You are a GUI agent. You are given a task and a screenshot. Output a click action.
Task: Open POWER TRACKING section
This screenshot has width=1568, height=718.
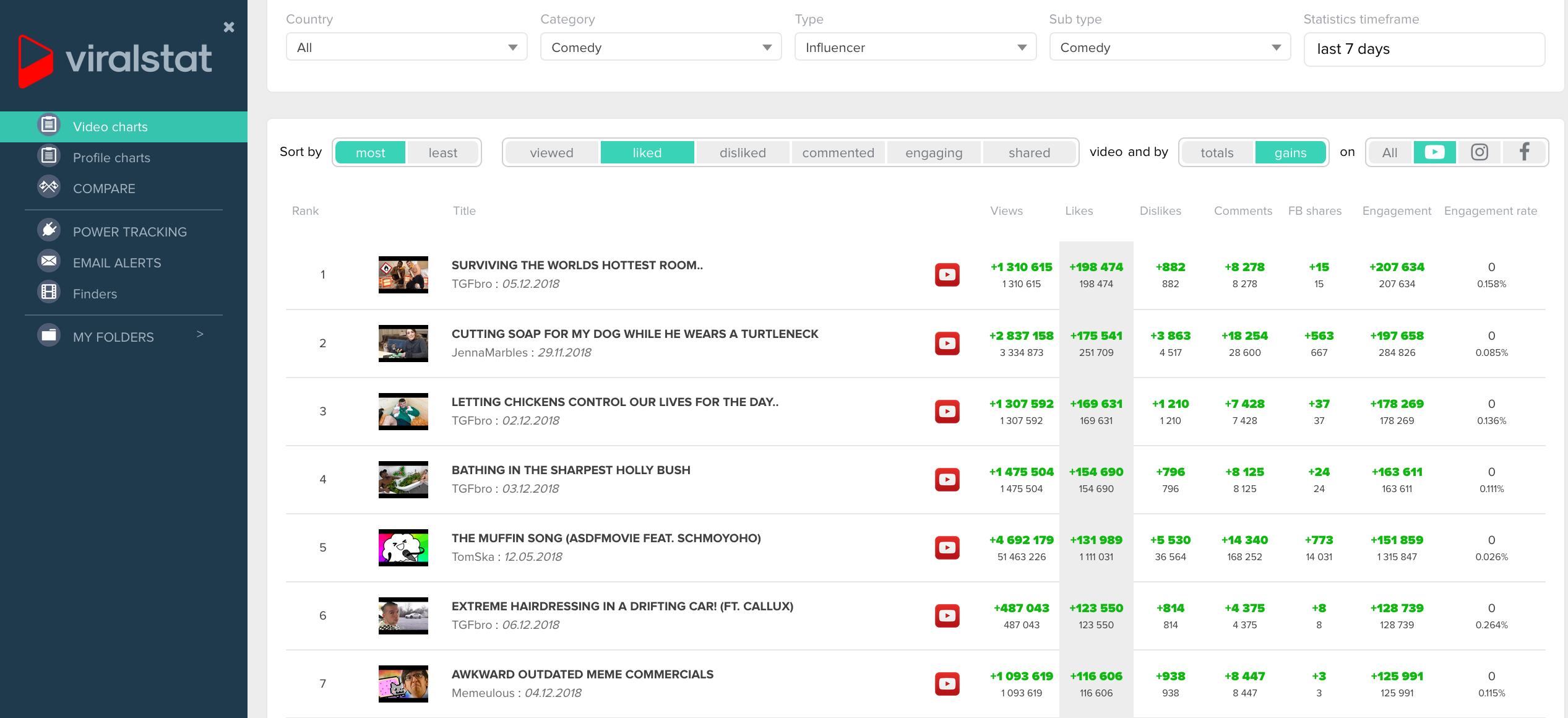pyautogui.click(x=130, y=232)
